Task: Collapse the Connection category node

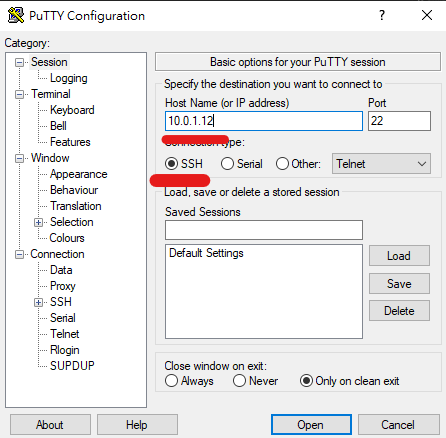Action: pos(20,254)
